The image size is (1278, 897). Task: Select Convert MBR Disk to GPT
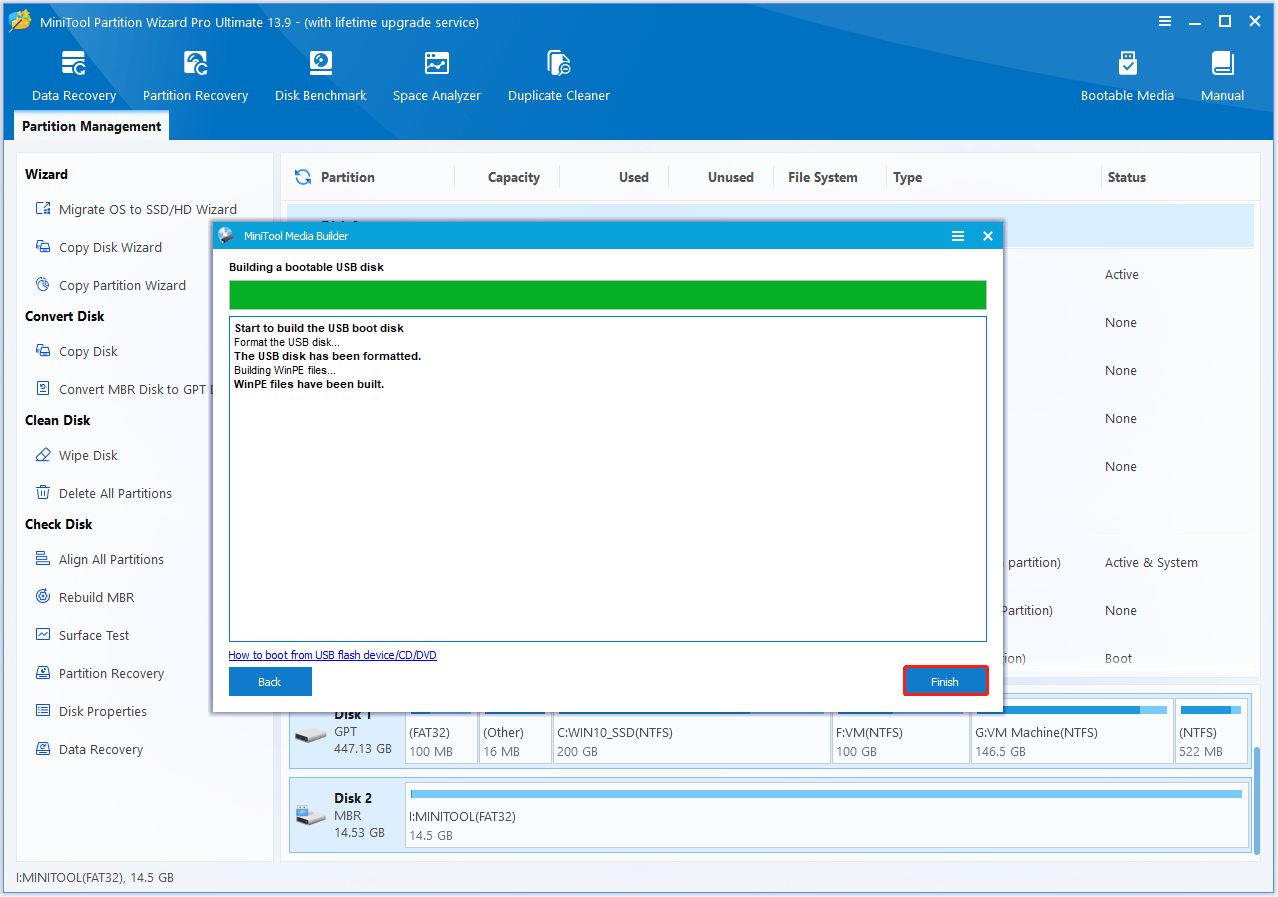(x=124, y=389)
